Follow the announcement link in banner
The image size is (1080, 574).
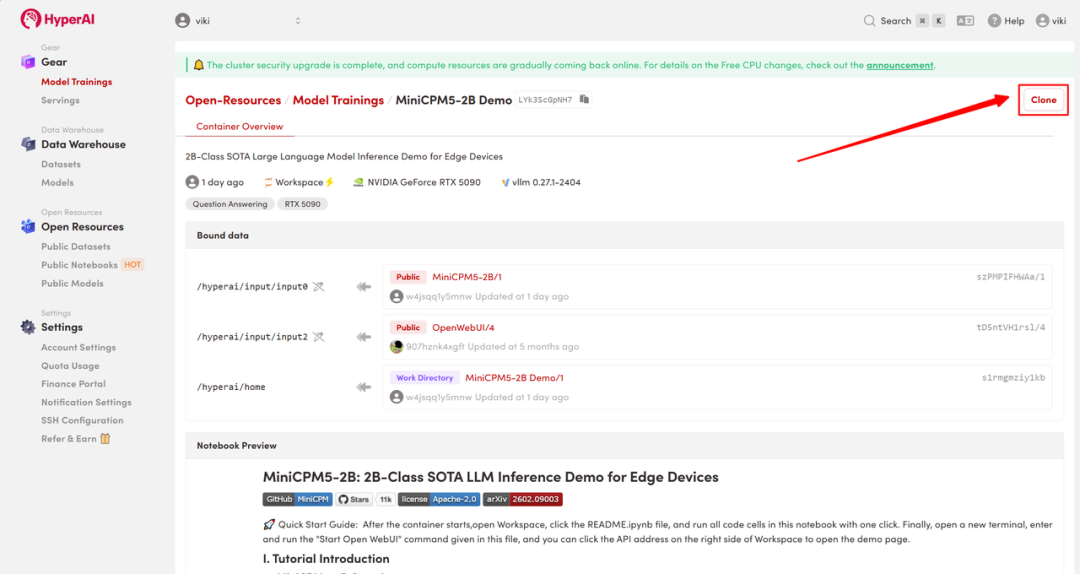pos(900,65)
